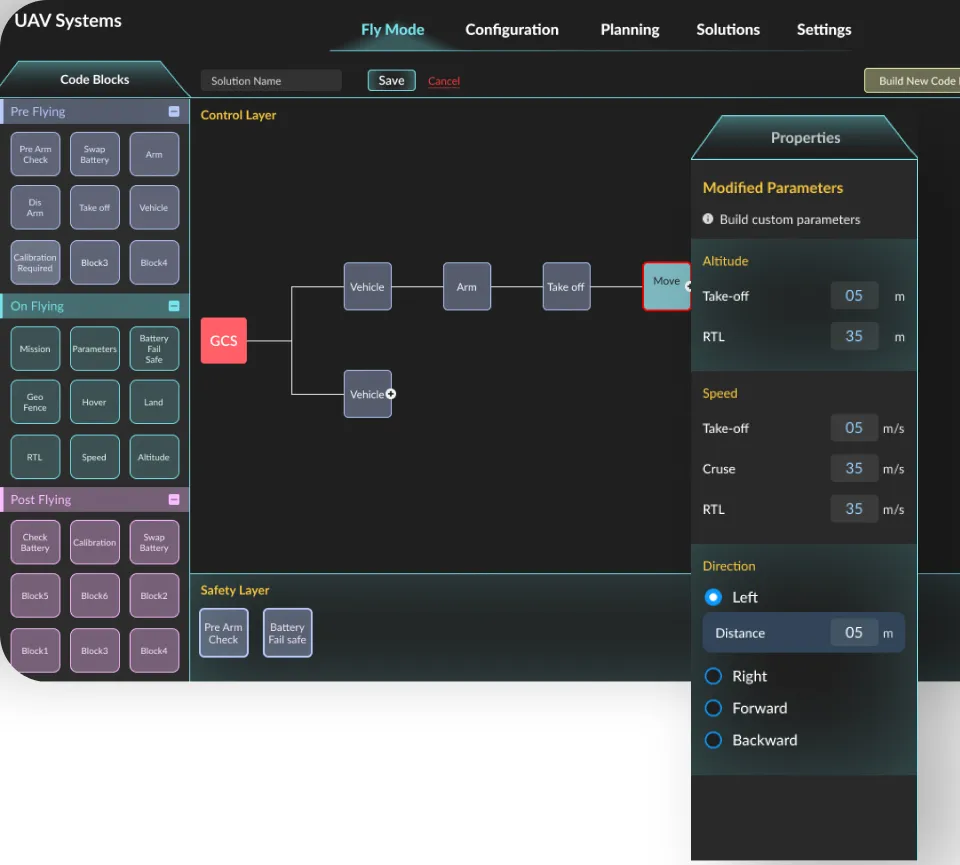This screenshot has height=865, width=960.
Task: Select the Pre Flying Swap Battery block
Action: [94, 154]
